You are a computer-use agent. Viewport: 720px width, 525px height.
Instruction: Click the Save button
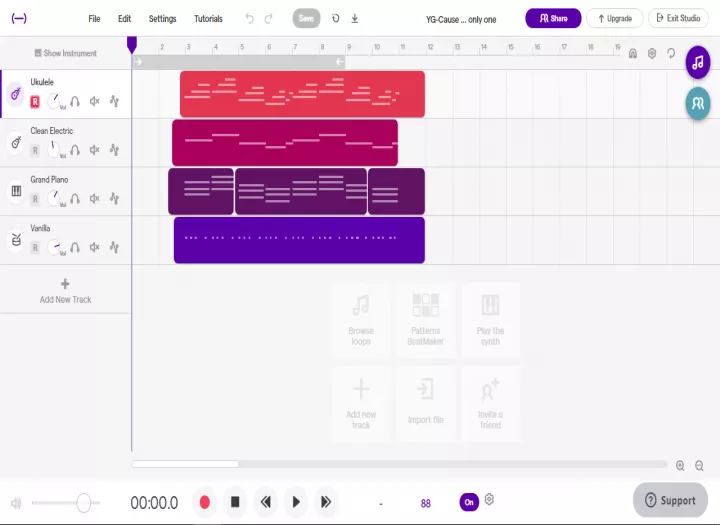(x=306, y=18)
